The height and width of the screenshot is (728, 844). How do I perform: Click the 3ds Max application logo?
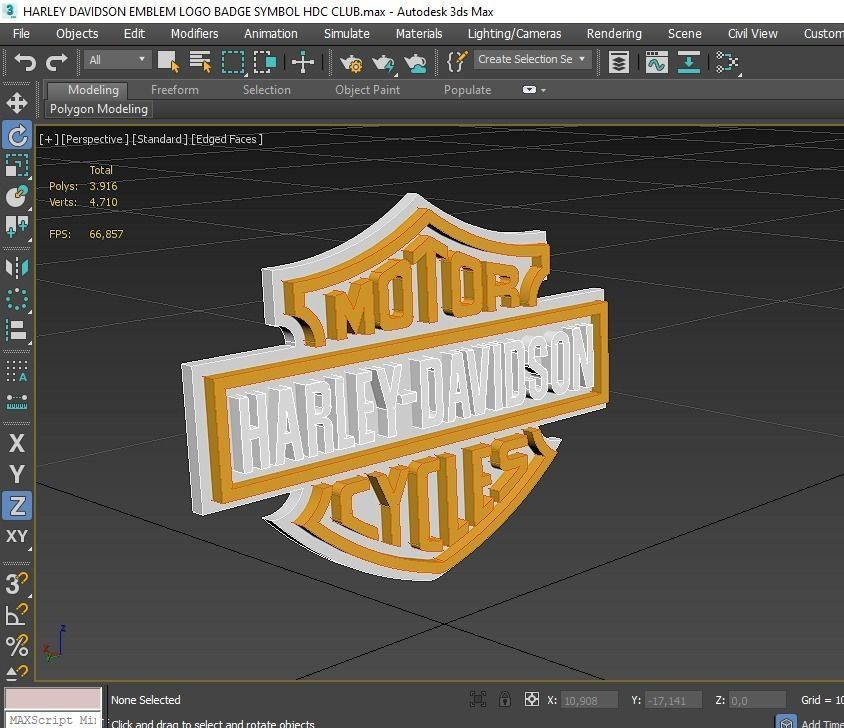[9, 10]
